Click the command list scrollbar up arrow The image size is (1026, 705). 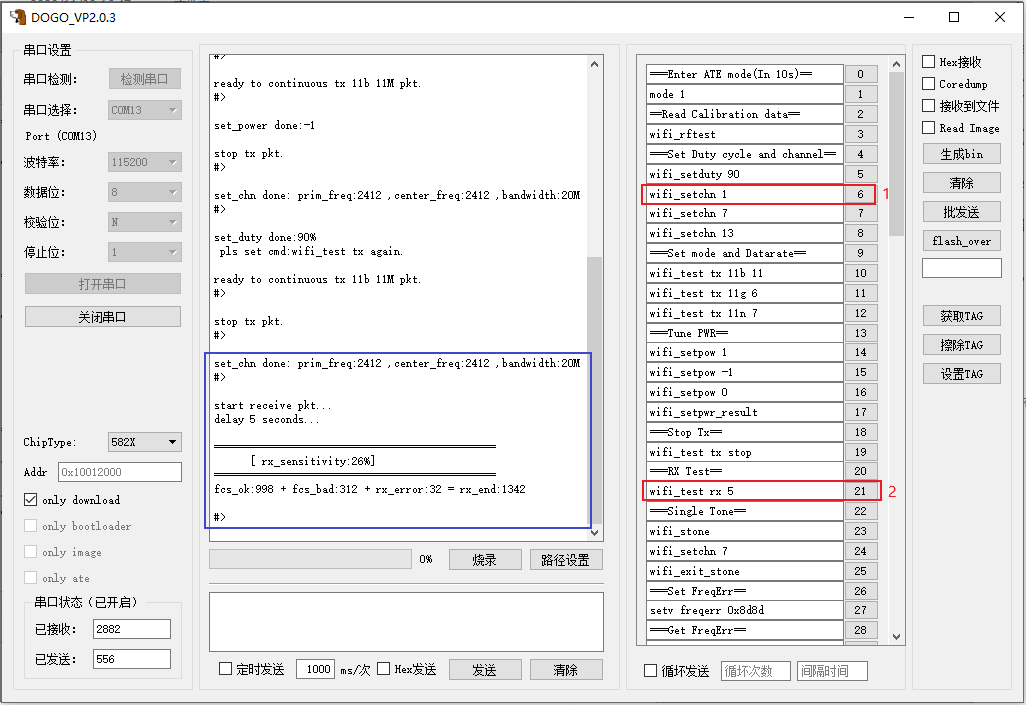[x=896, y=63]
